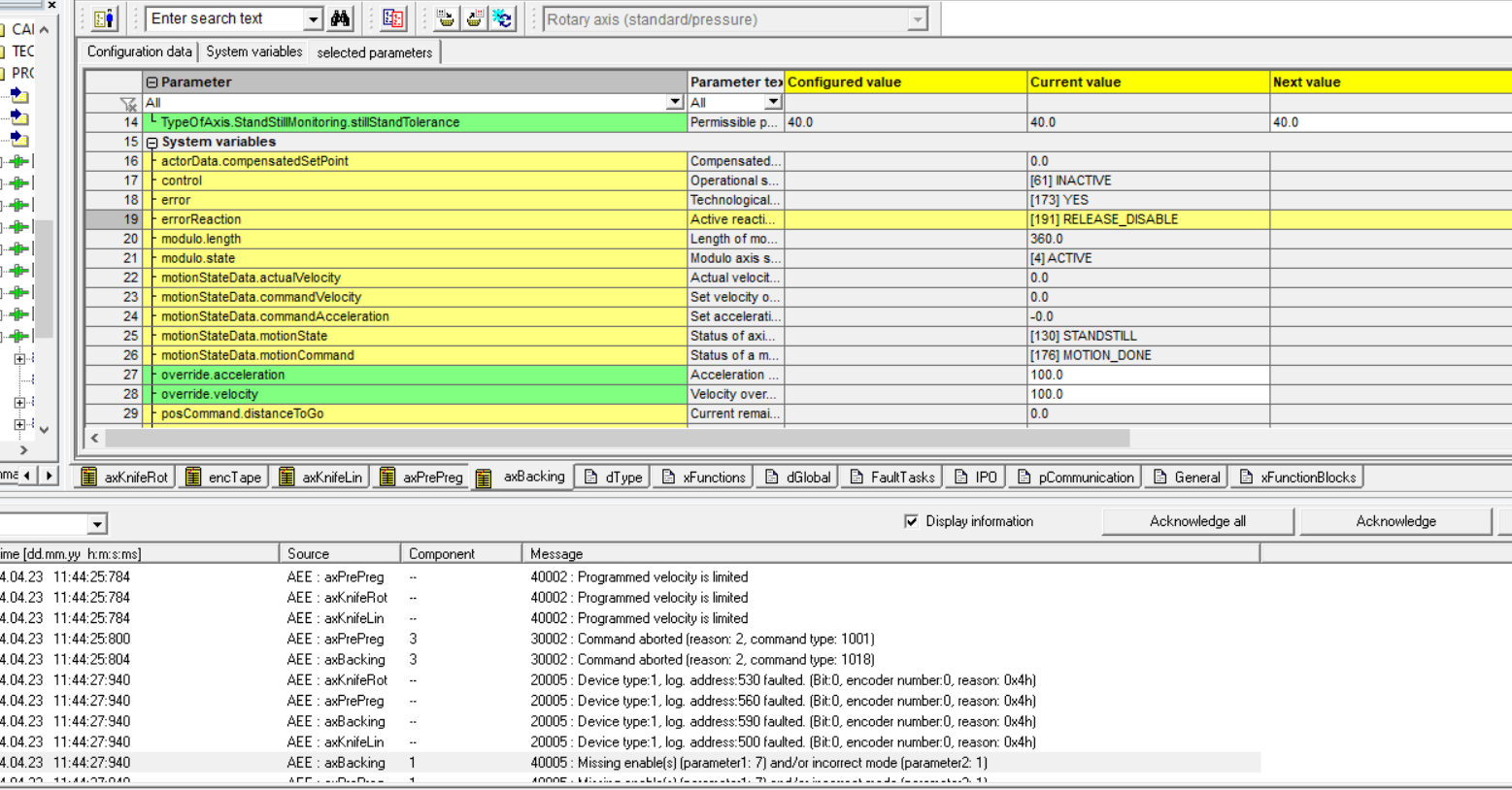Viewport: 1512px width, 790px height.
Task: Toggle the Display information checkbox
Action: pyautogui.click(x=911, y=521)
